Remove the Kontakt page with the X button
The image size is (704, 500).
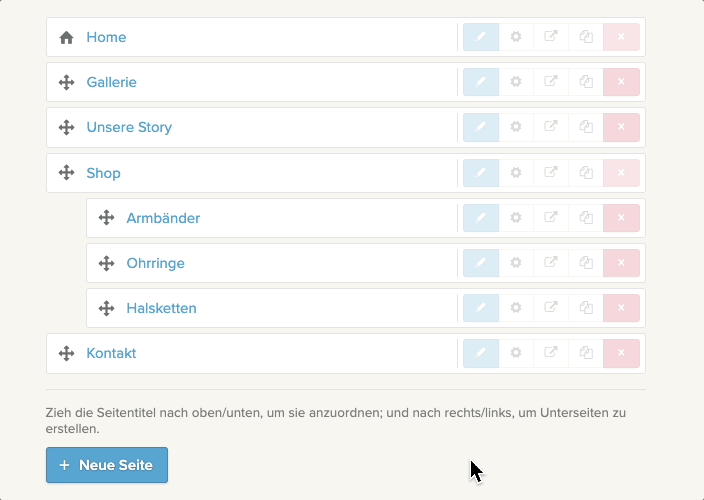621,353
